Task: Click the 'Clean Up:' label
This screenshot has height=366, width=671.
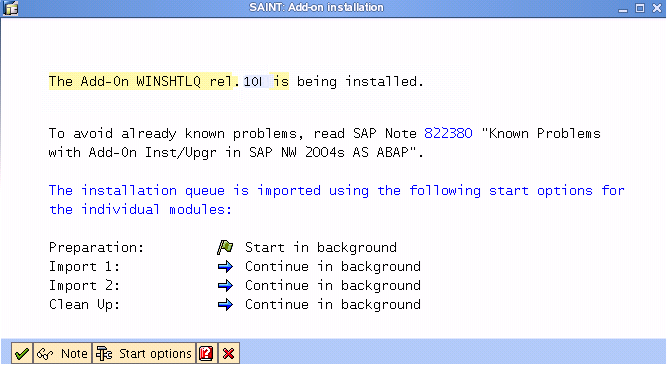Action: (84, 305)
